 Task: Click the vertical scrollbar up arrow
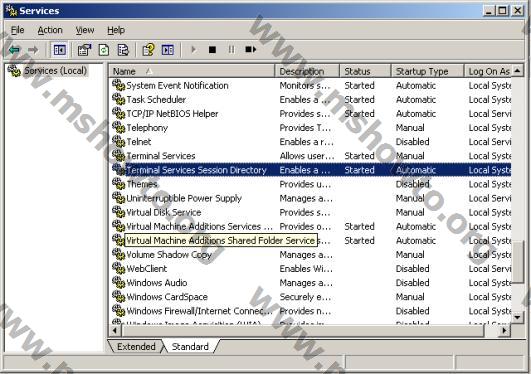click(517, 71)
